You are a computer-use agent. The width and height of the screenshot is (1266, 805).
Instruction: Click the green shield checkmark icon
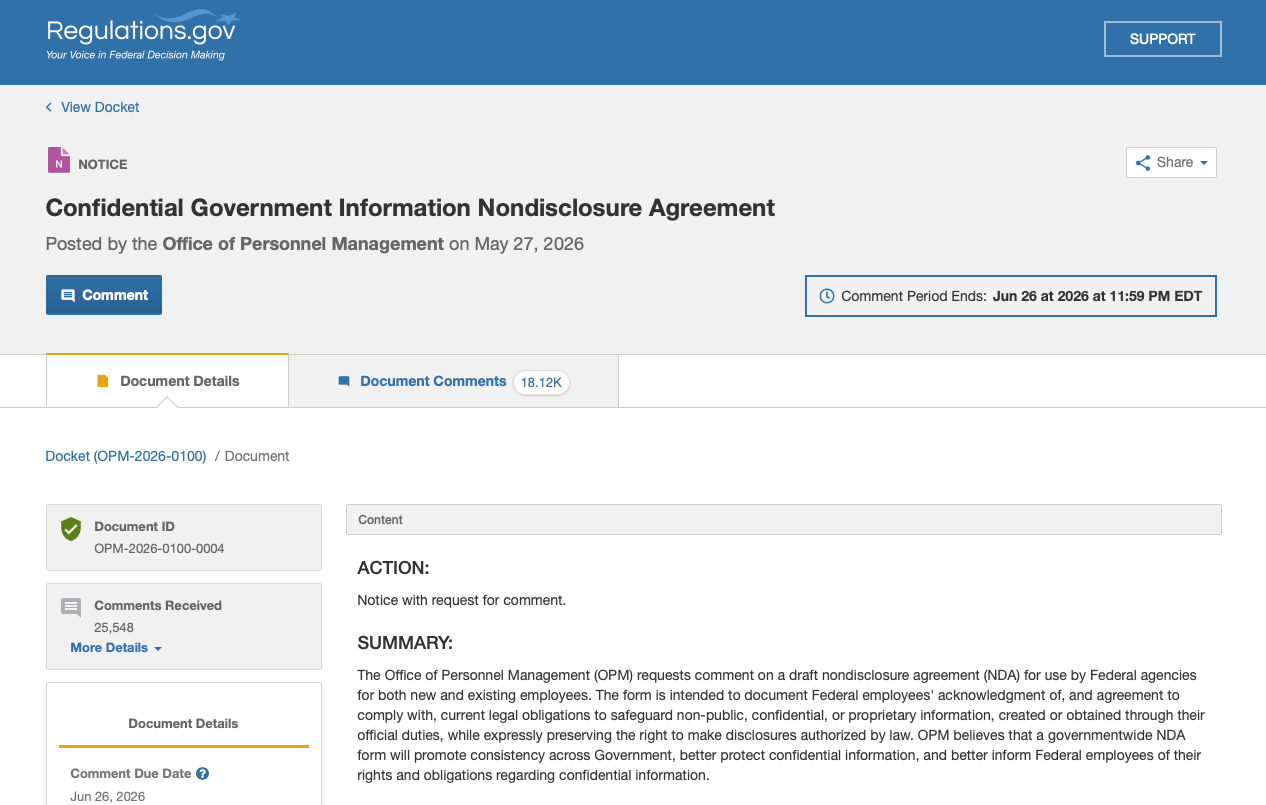click(71, 529)
